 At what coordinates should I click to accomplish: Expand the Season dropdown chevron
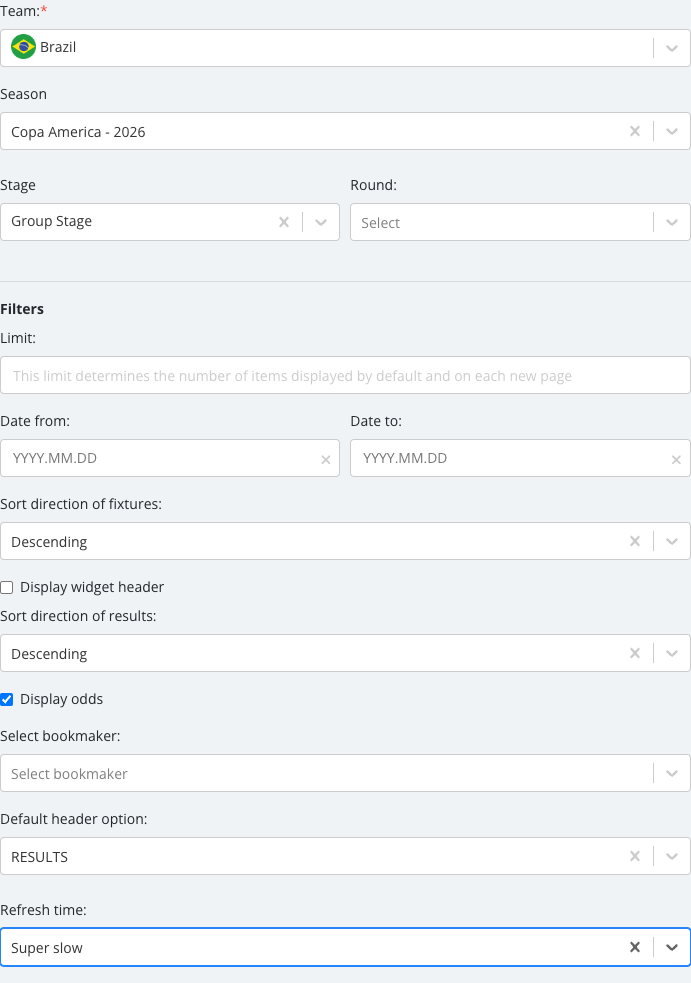(672, 132)
